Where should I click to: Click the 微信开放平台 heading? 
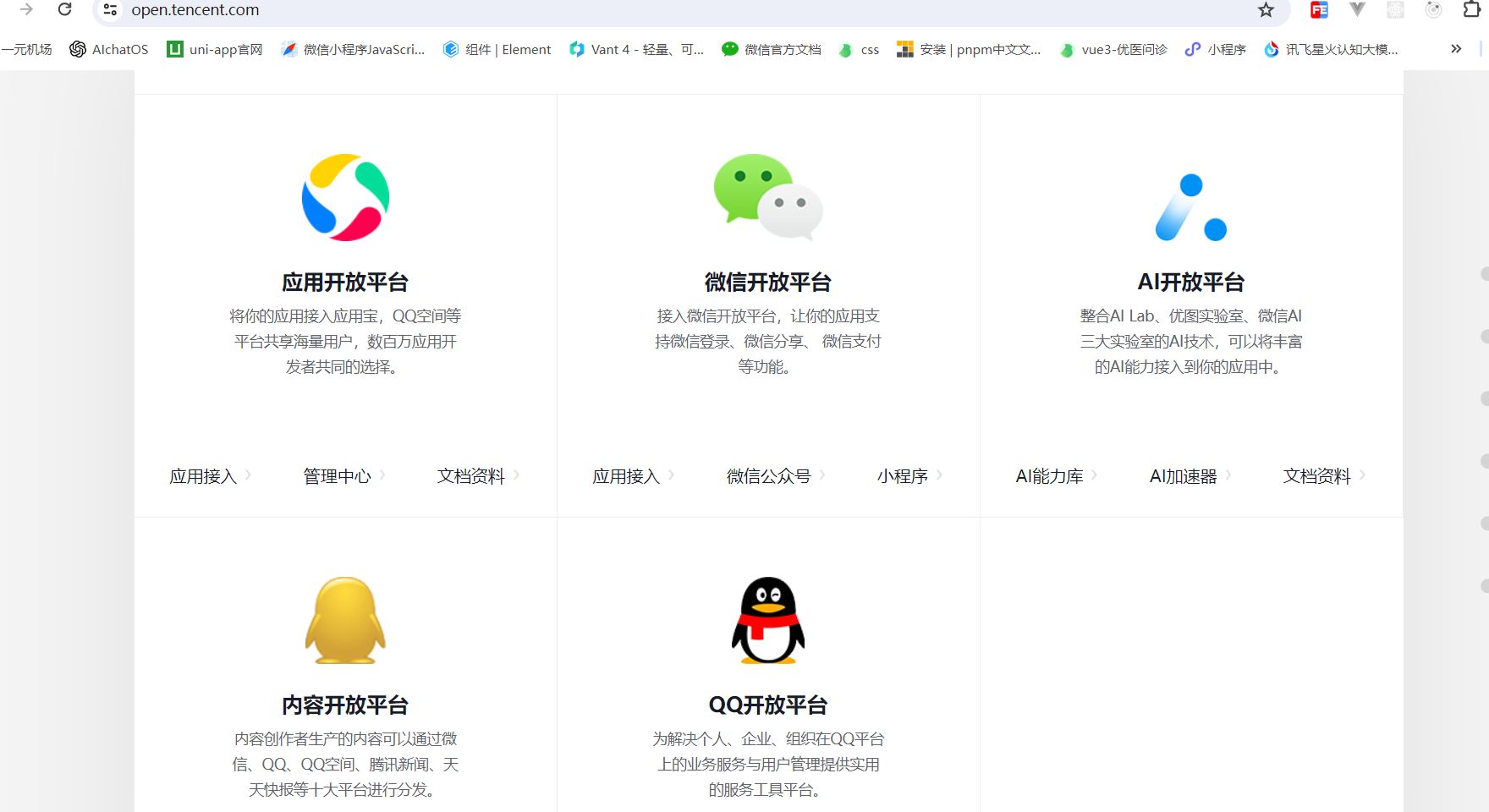768,282
